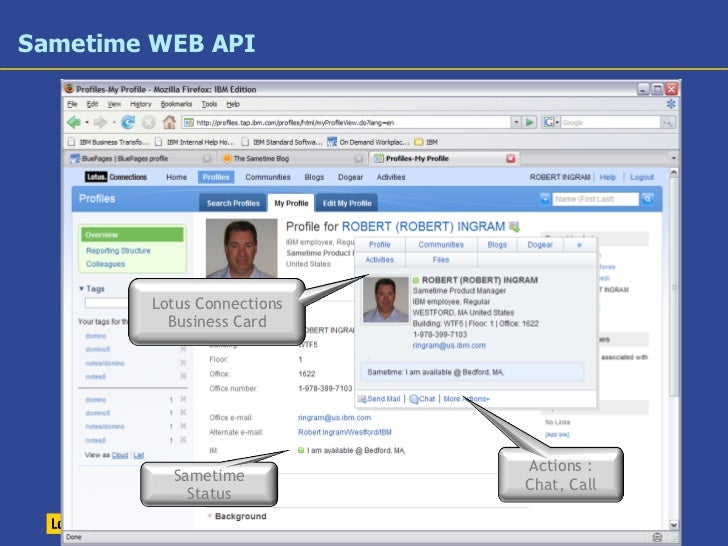
Task: Open the Files tab in business card
Action: tap(441, 260)
